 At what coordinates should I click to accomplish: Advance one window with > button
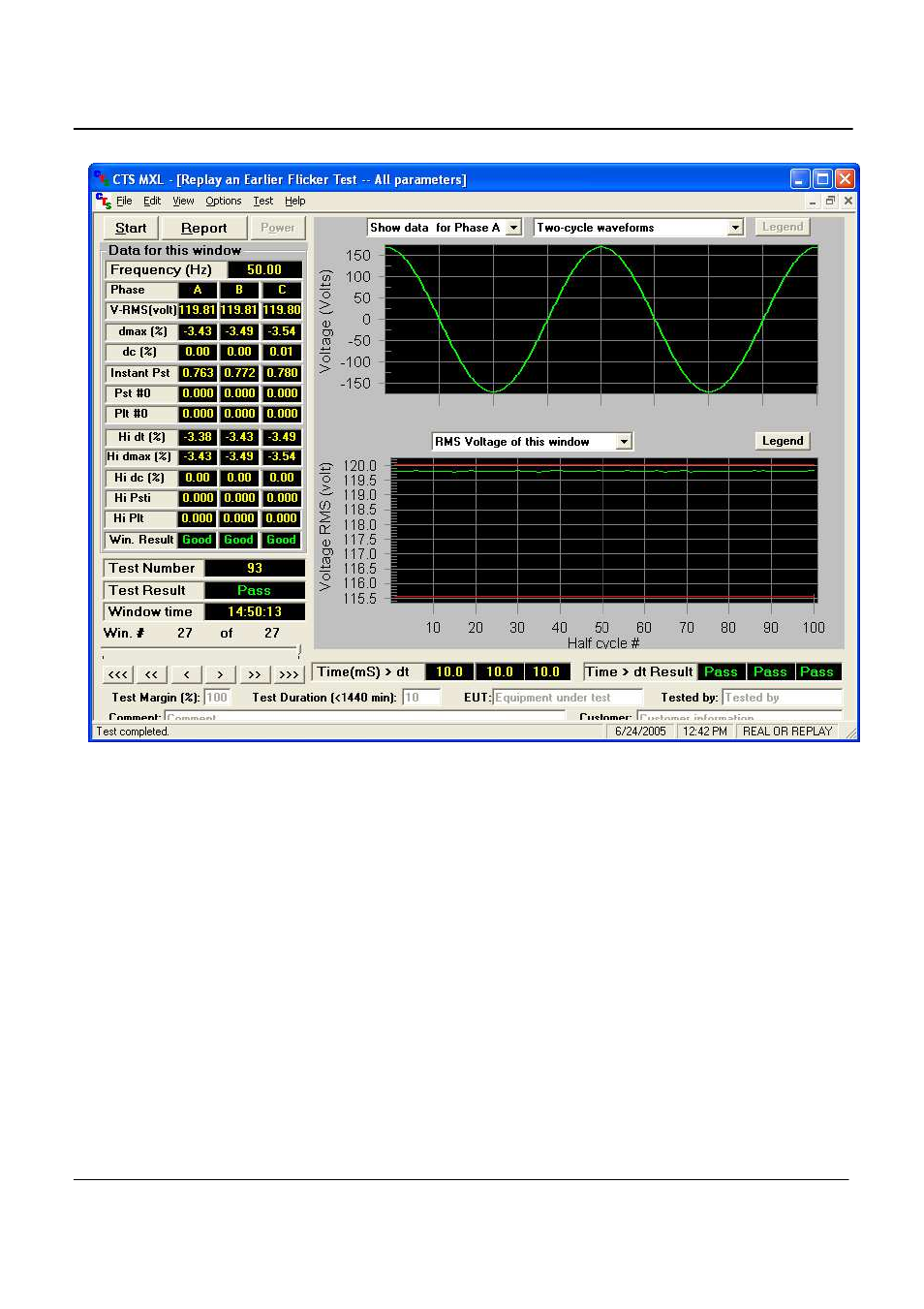220,674
